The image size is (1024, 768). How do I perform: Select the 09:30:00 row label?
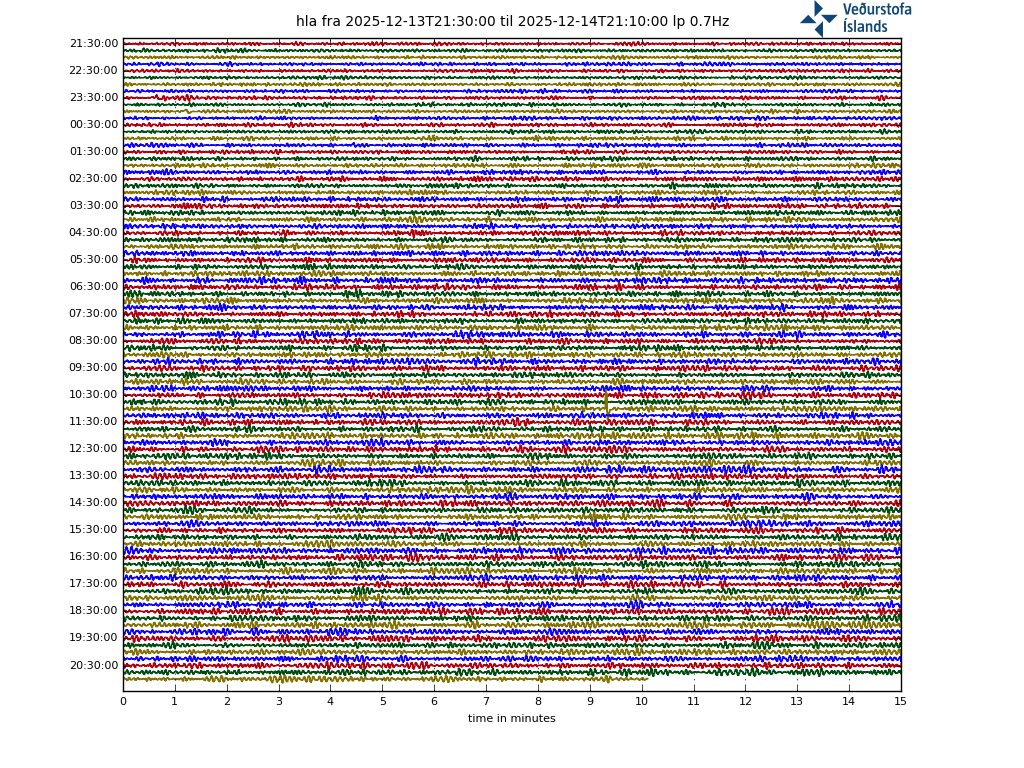(x=94, y=368)
